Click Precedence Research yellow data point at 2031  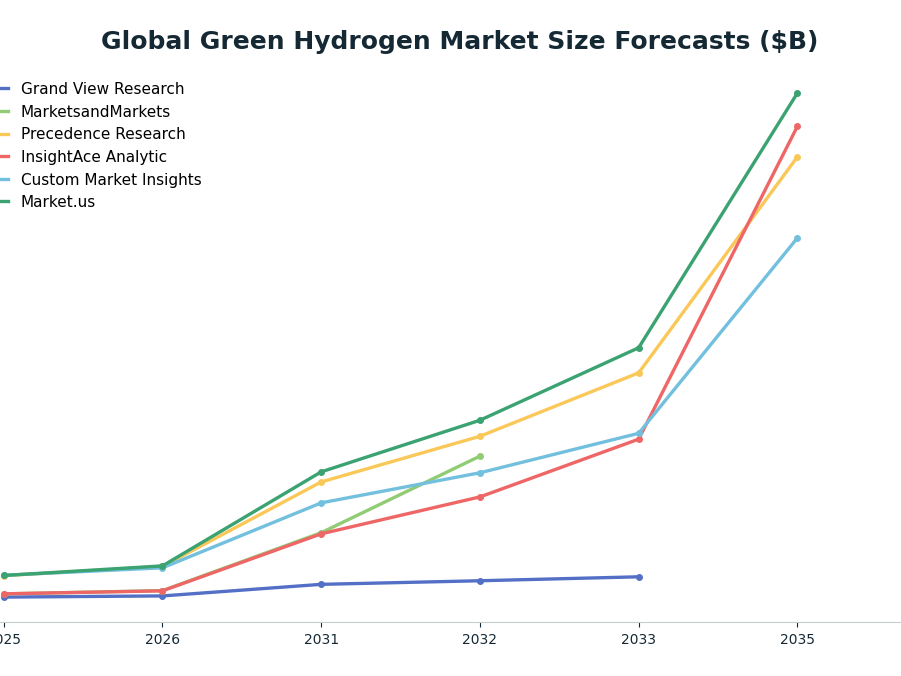coord(321,482)
